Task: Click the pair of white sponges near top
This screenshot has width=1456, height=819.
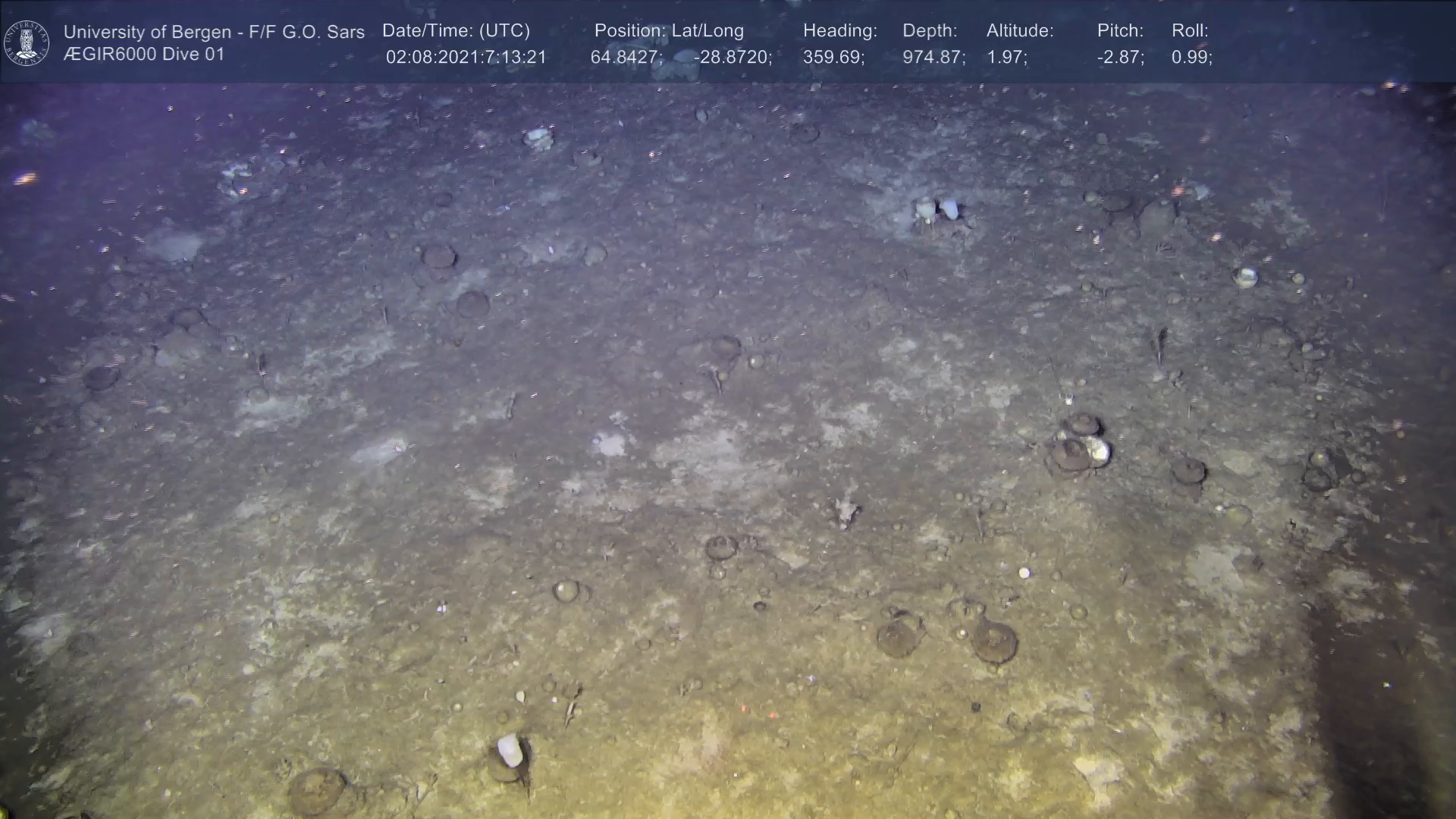Action: pyautogui.click(x=937, y=208)
